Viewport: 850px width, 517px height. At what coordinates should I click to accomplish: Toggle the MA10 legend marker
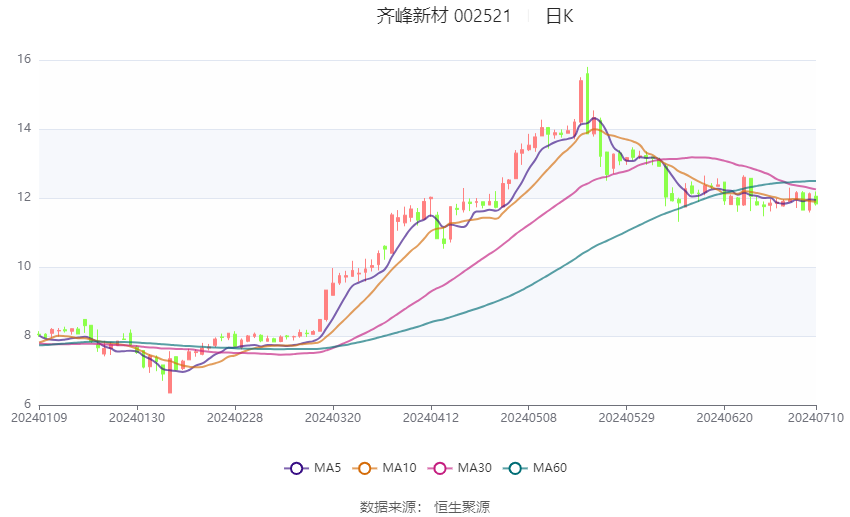(365, 468)
